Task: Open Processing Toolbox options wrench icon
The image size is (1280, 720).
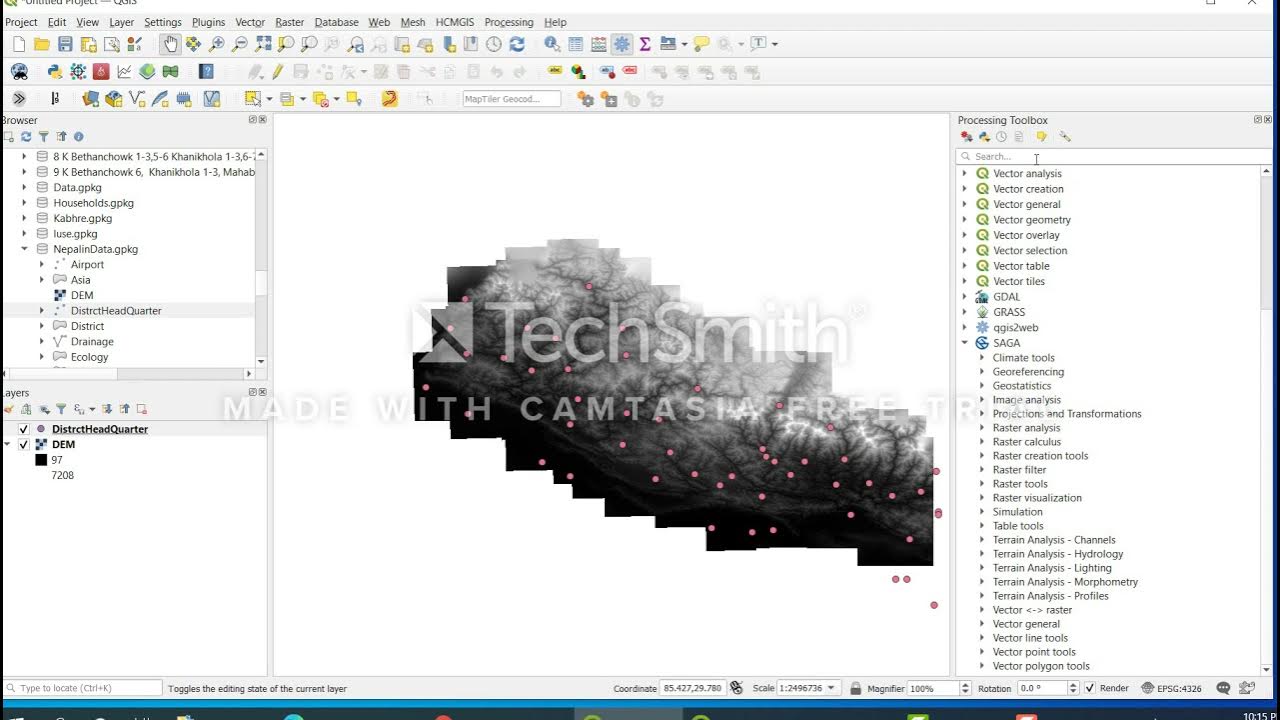Action: click(x=1065, y=137)
